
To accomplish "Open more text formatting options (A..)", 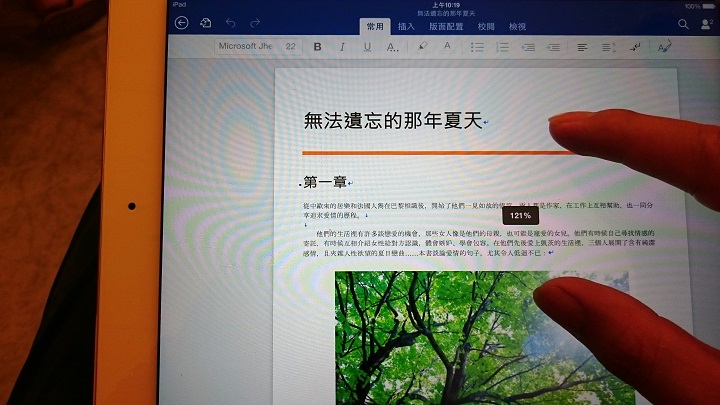I will (392, 47).
